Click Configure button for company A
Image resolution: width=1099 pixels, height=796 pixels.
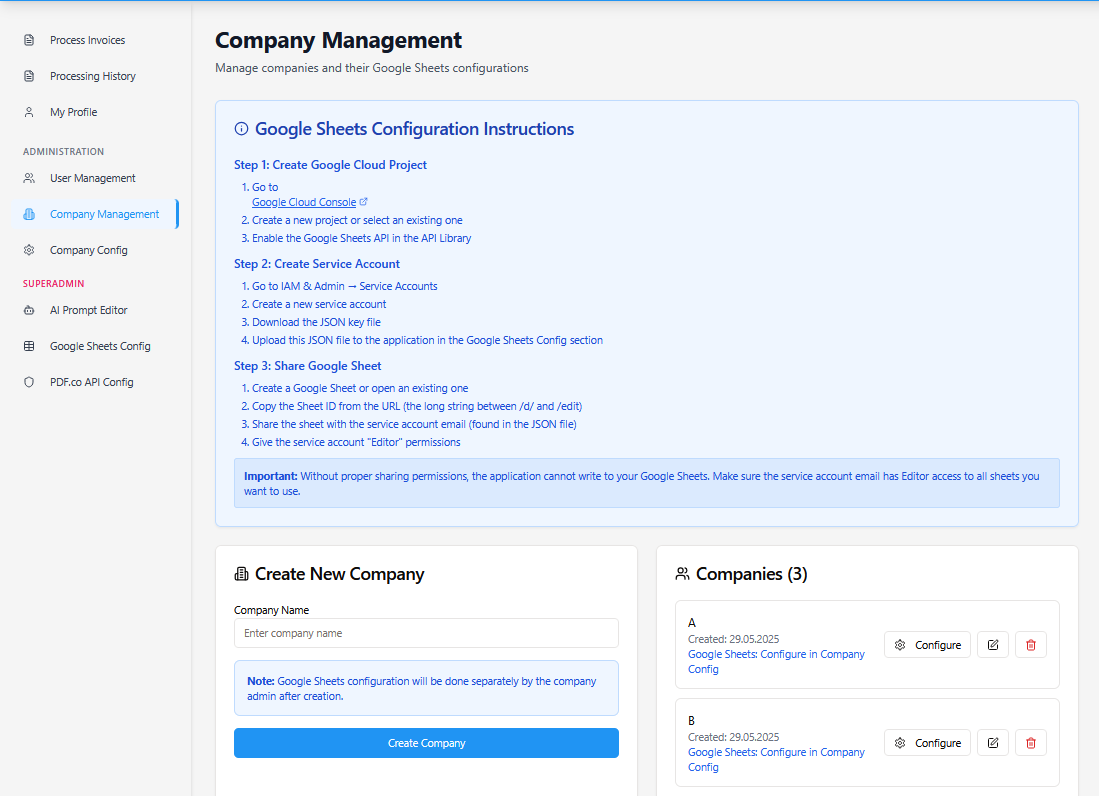point(927,645)
